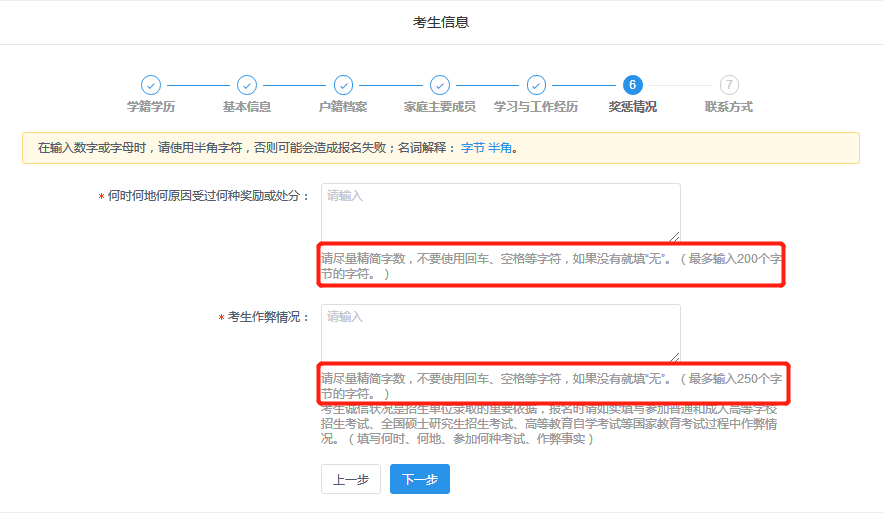Focus the 奖励或处分 text area
The image size is (883, 513).
(500, 212)
